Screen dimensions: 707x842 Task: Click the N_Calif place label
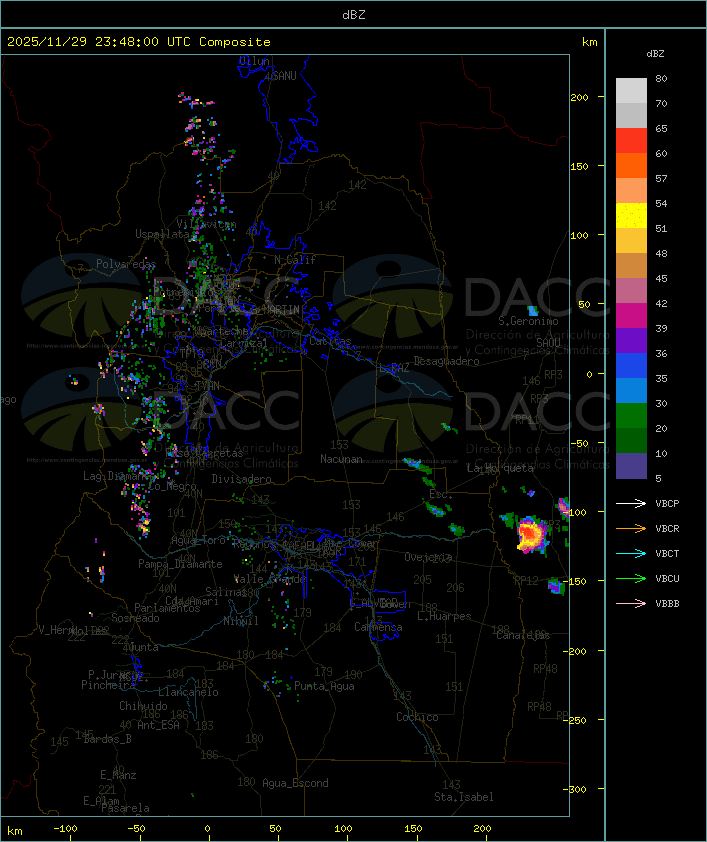(295, 260)
